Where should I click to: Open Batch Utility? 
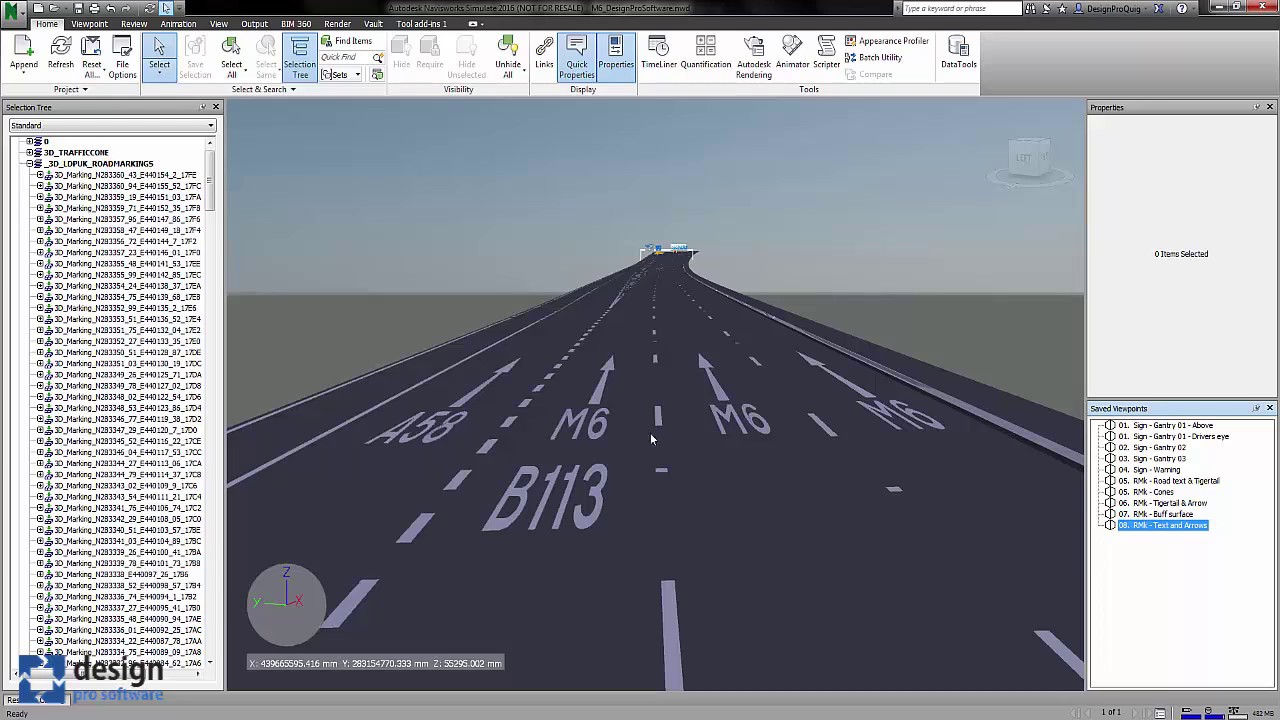coord(873,57)
